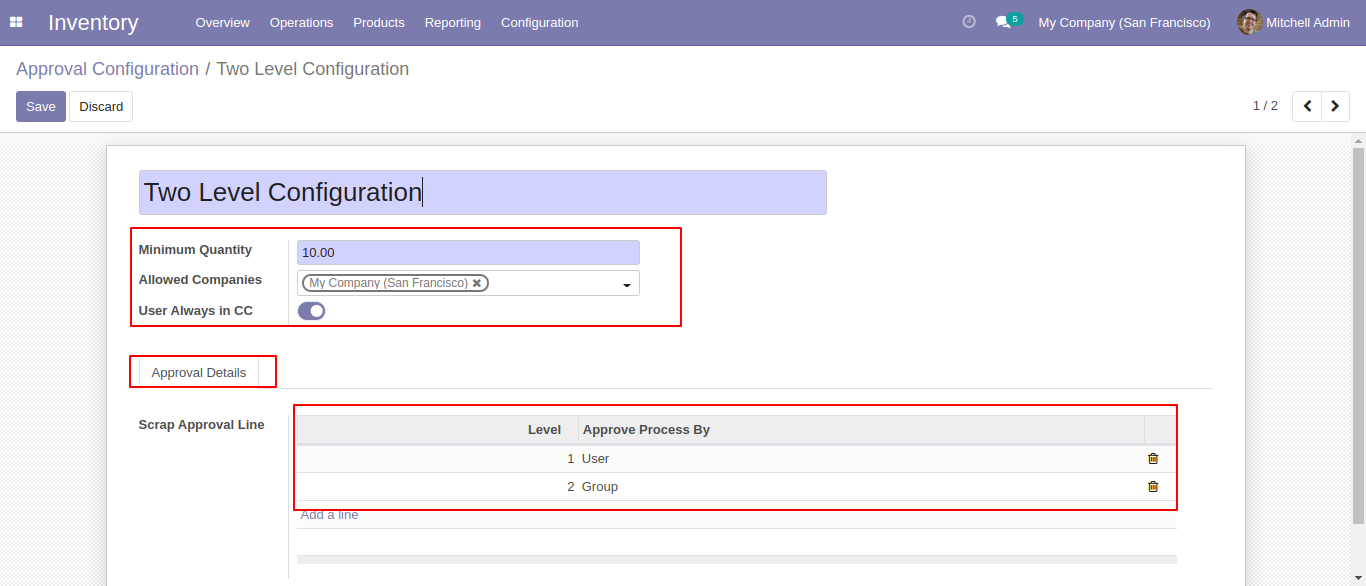This screenshot has height=586, width=1366.
Task: Open the Overview menu
Action: coord(223,22)
